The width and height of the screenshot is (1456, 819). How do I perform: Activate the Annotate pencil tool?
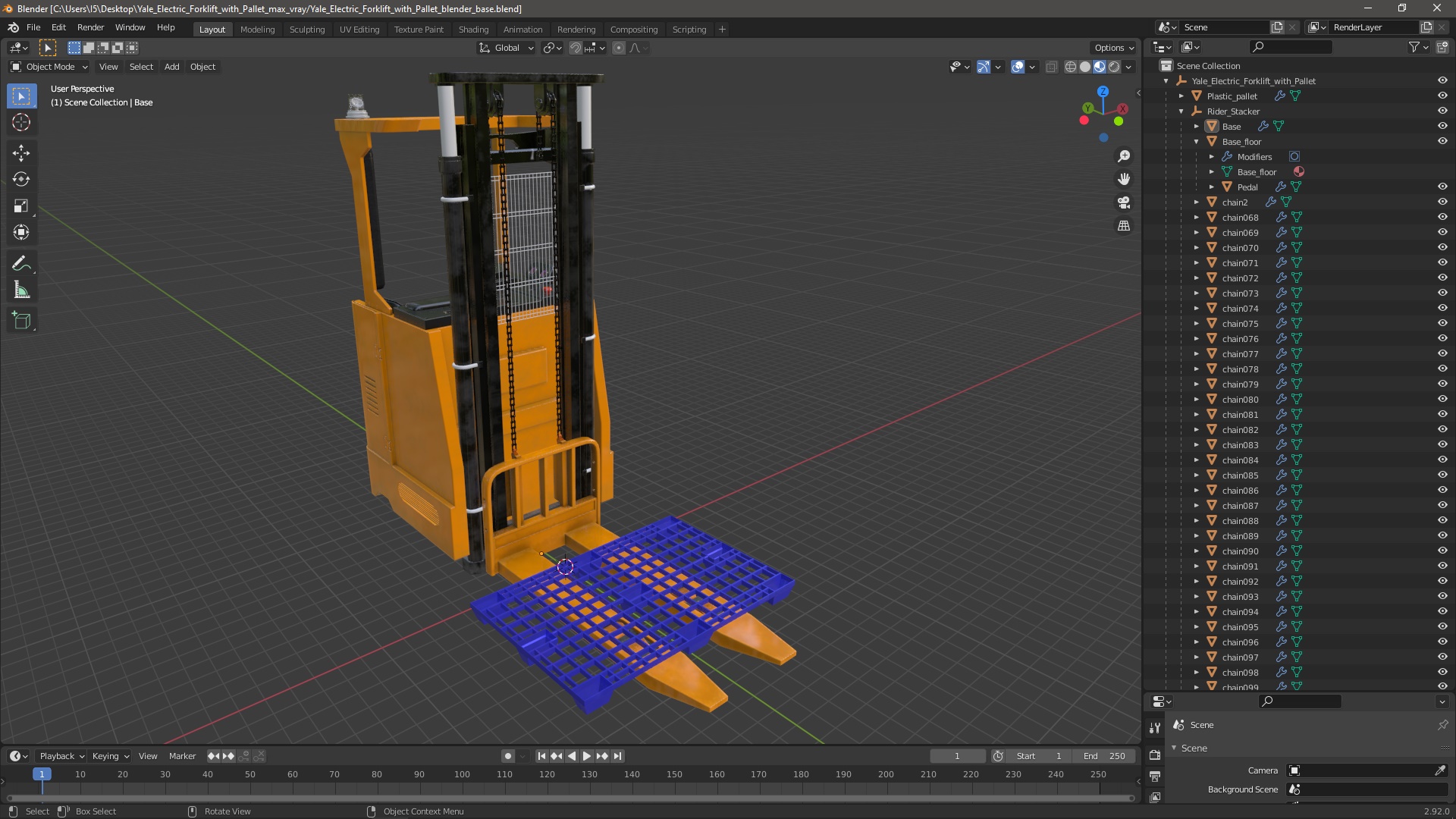21,263
